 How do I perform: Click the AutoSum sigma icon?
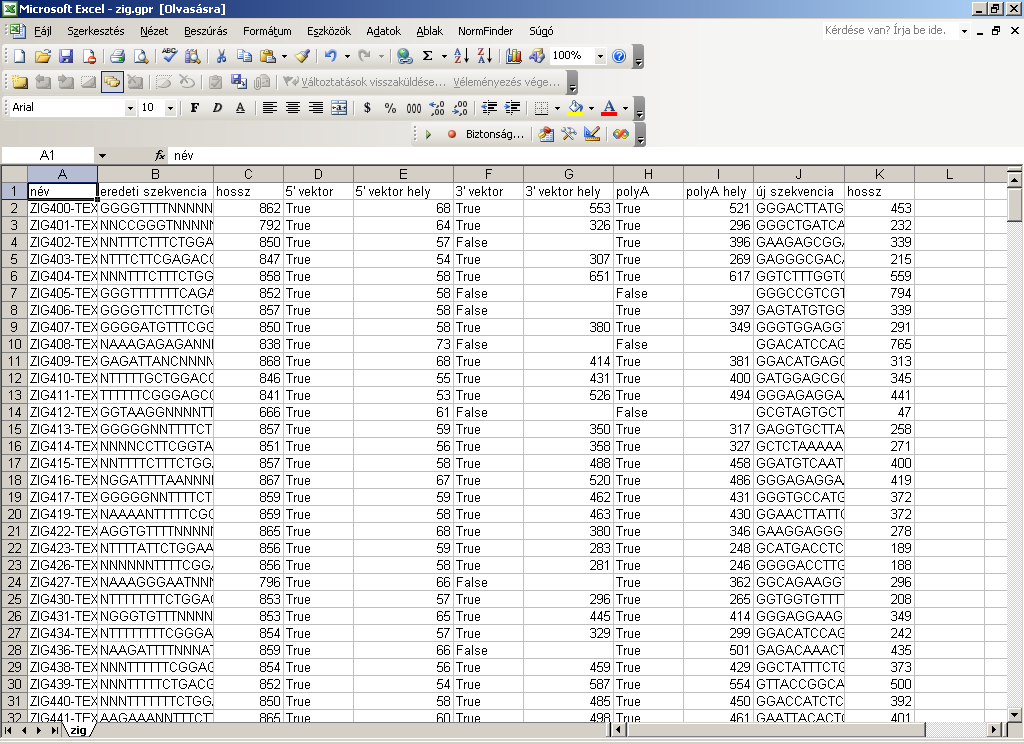[428, 56]
